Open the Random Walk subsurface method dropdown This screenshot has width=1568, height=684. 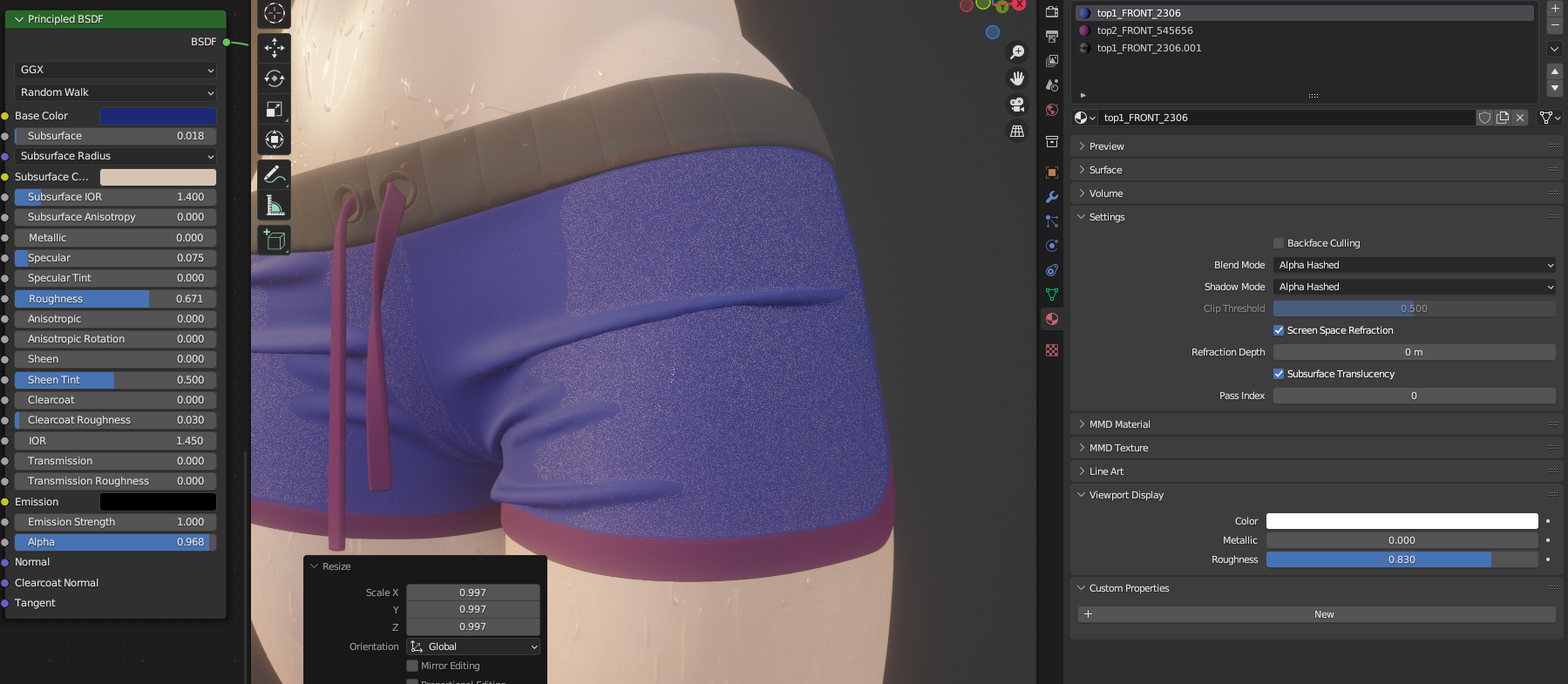click(x=116, y=92)
